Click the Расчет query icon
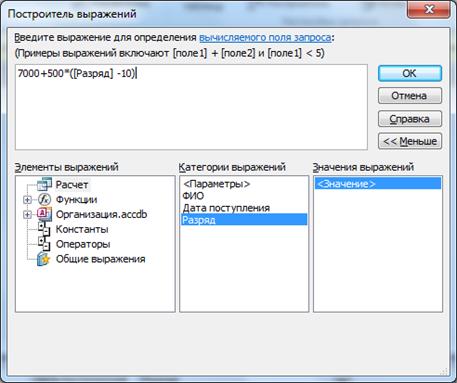The image size is (457, 383). 44,184
